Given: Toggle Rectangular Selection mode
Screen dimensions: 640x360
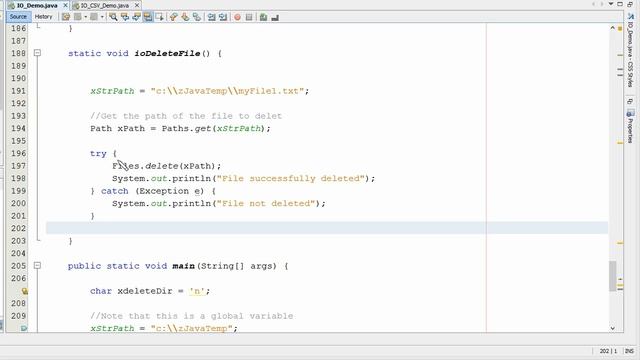Looking at the screenshot, I should pos(159,17).
